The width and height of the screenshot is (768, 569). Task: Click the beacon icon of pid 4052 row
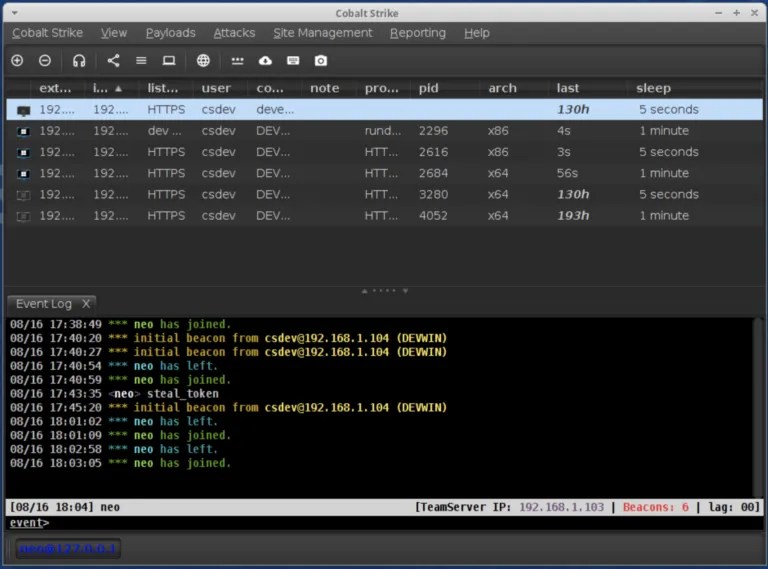point(23,216)
